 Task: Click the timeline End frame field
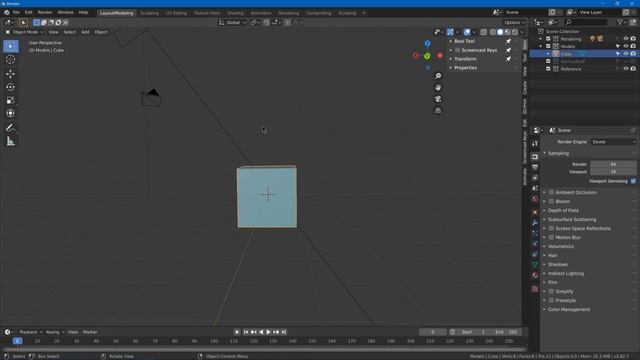point(507,332)
